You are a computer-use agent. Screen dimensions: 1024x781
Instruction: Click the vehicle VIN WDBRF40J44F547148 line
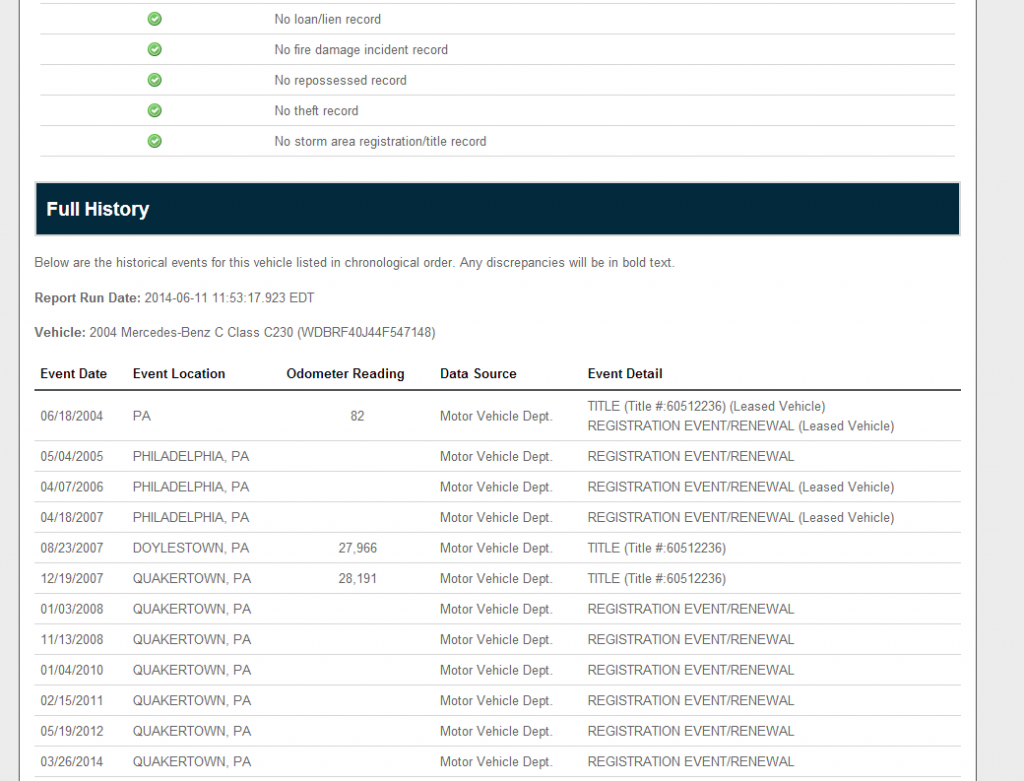[235, 332]
